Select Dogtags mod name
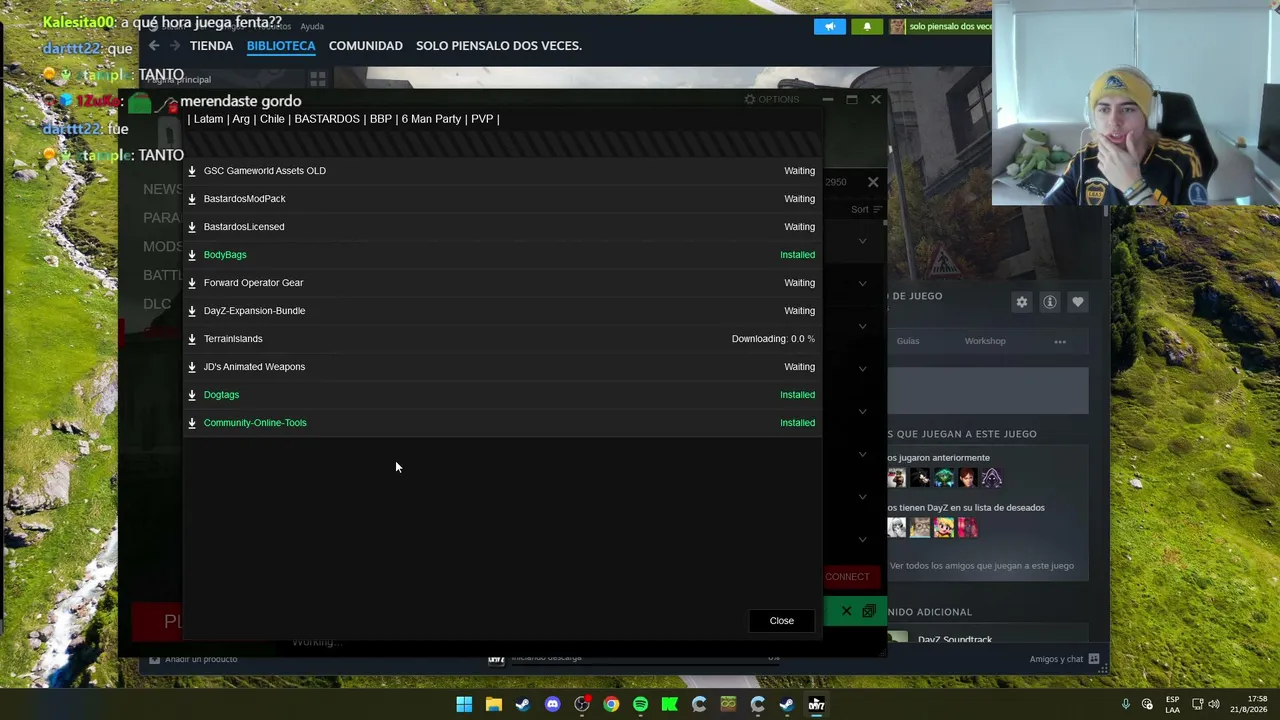 click(221, 395)
